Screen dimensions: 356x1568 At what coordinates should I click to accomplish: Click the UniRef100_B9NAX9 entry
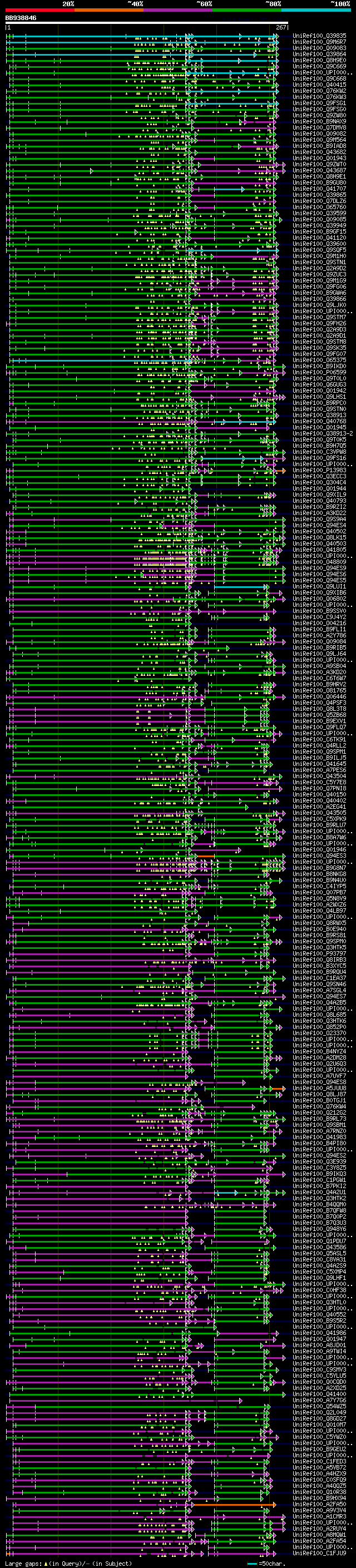(x=319, y=122)
